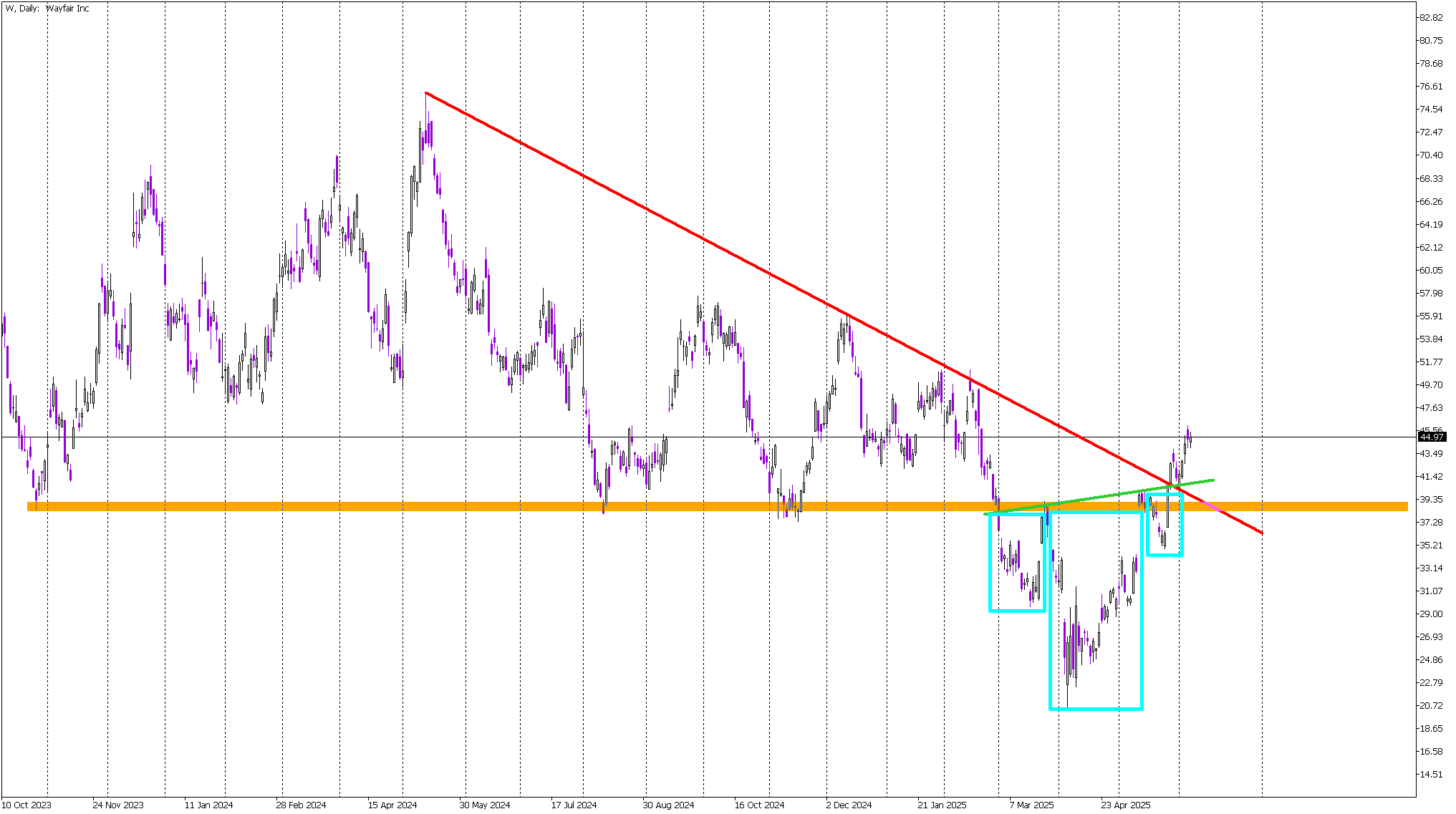Click the '7 Mar 2025' date label
This screenshot has width=1456, height=814.
point(1031,805)
